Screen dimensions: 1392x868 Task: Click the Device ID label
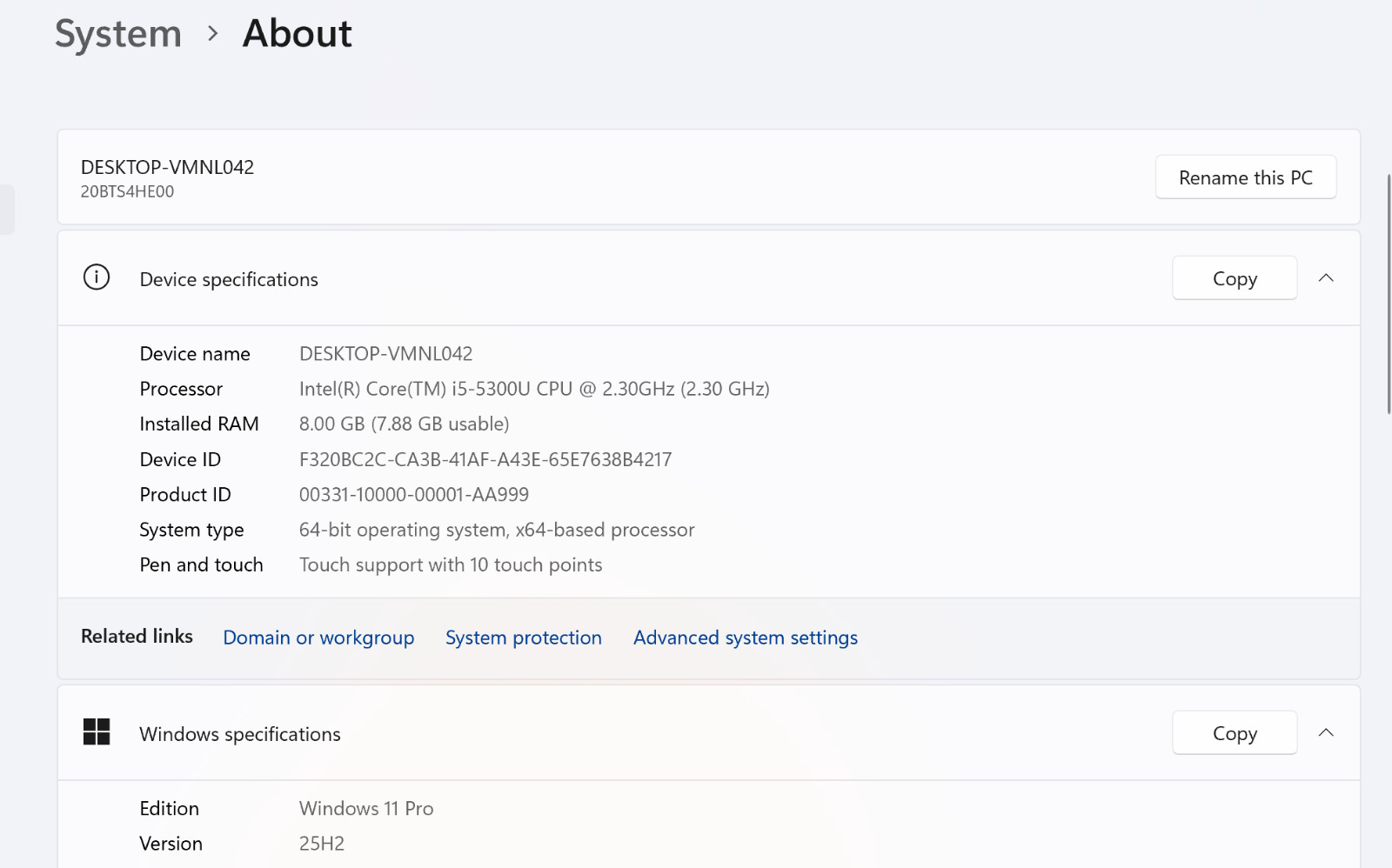pos(180,459)
